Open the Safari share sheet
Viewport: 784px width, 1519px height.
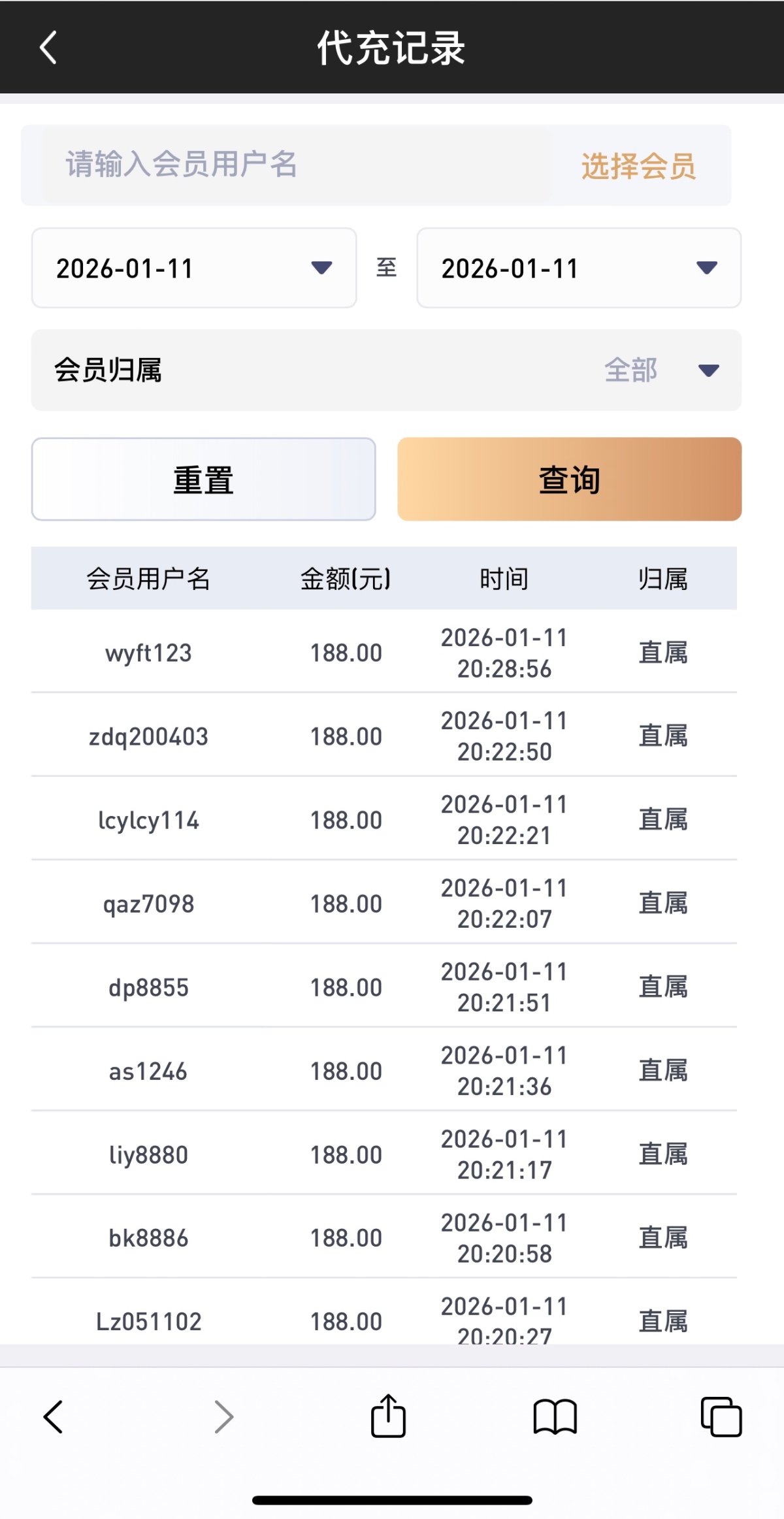pyautogui.click(x=388, y=1416)
